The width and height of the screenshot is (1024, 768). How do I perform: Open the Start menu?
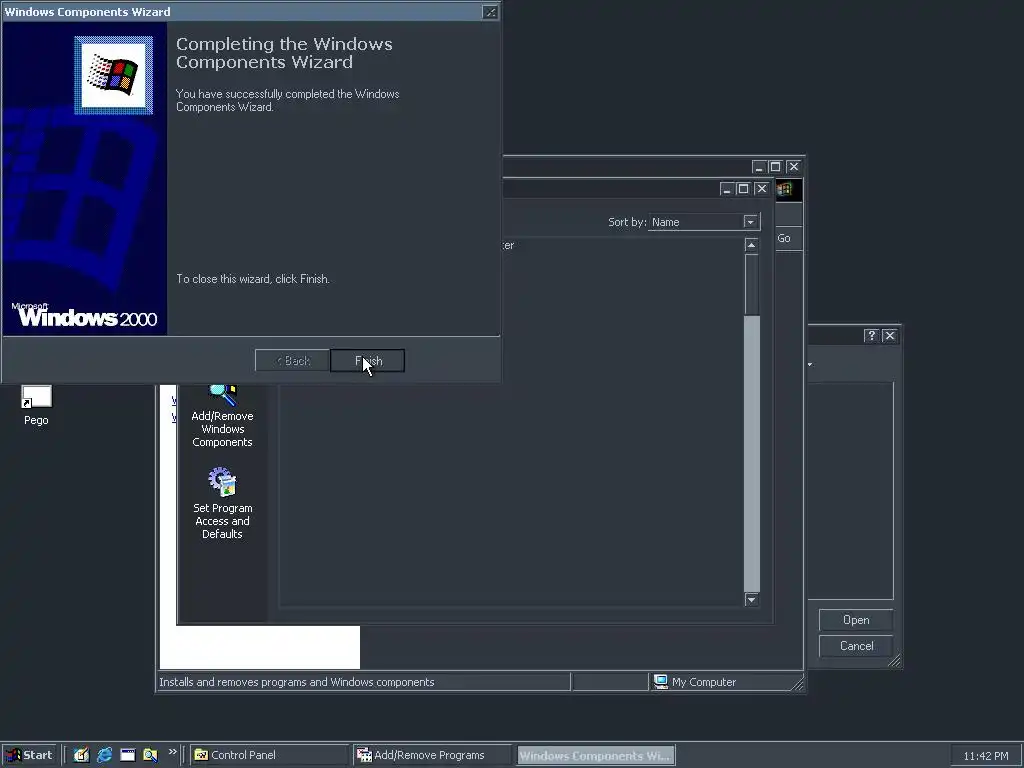pos(29,755)
